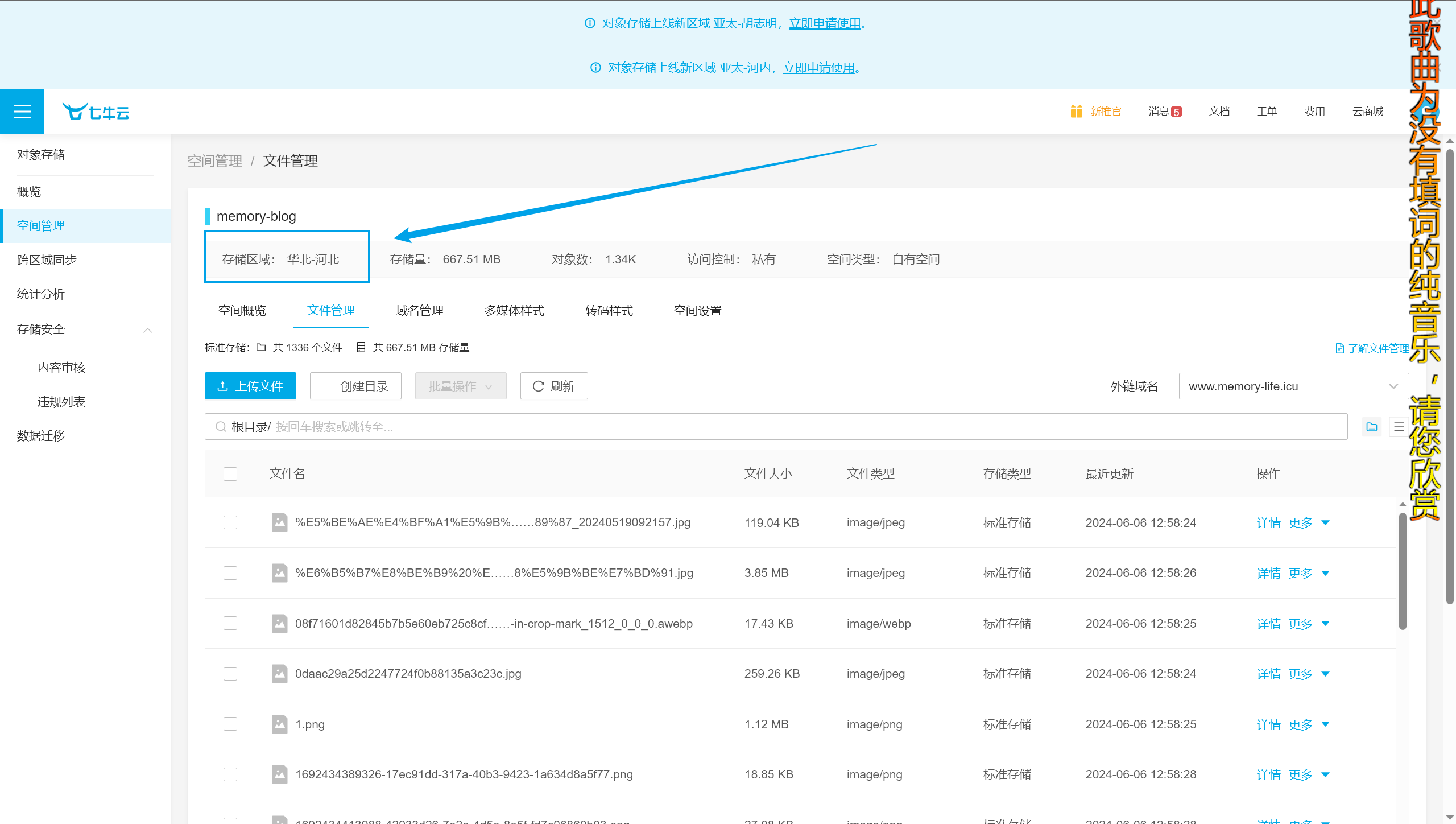The image size is (1456, 824).
Task: Open 批量操作 dropdown
Action: click(x=461, y=386)
